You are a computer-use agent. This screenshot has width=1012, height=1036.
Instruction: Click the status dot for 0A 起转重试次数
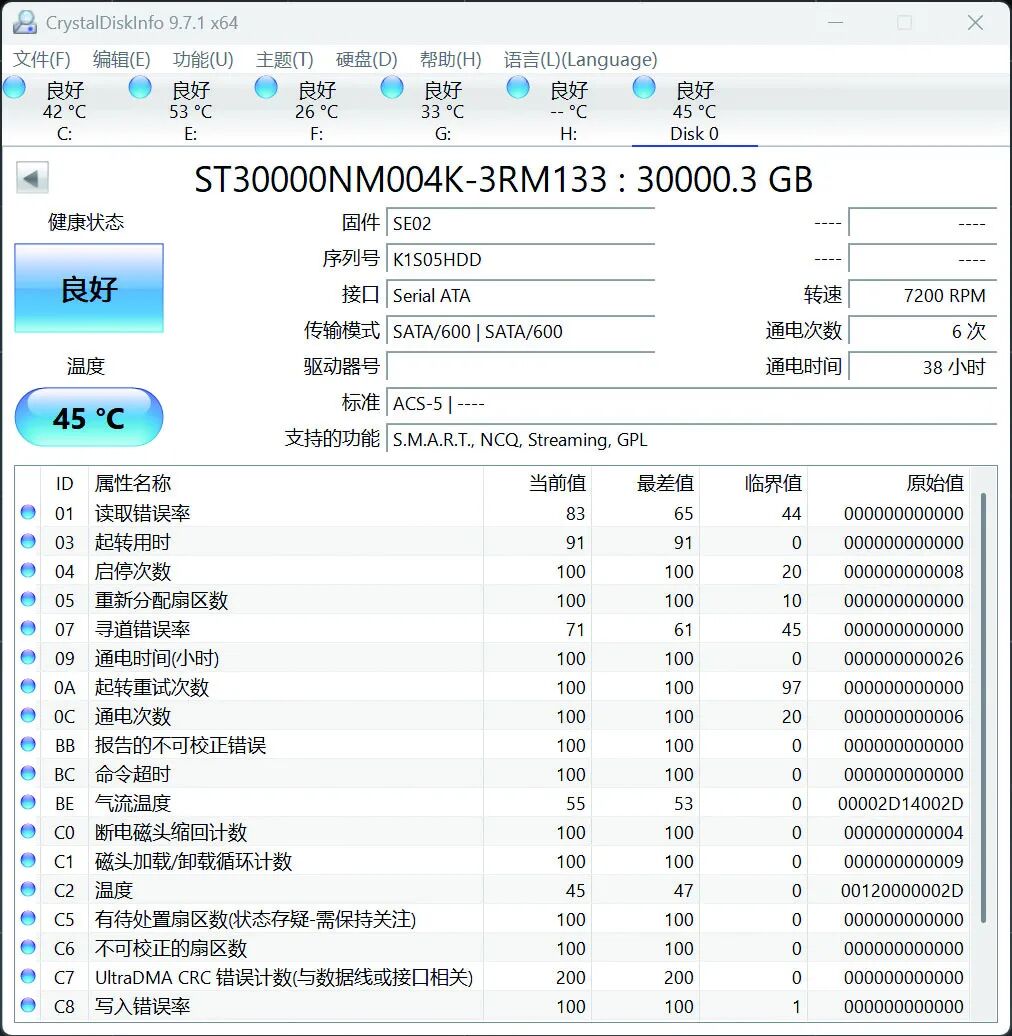[28, 686]
